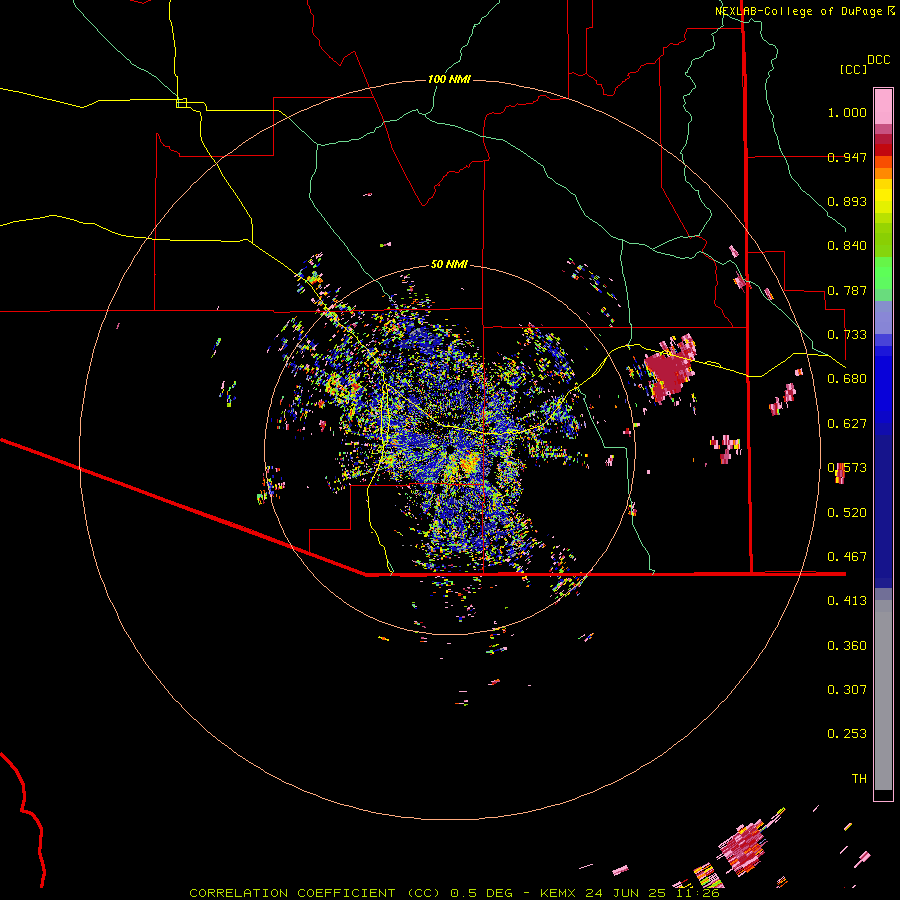Click the 0.253 scale value
The height and width of the screenshot is (900, 900).
coord(847,734)
